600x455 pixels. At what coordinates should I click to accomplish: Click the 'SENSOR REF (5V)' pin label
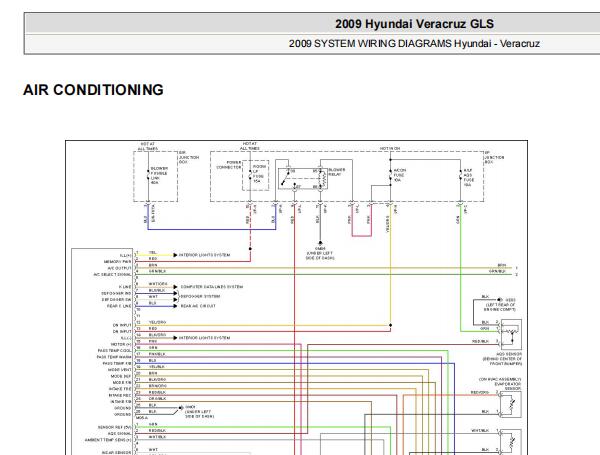point(114,427)
